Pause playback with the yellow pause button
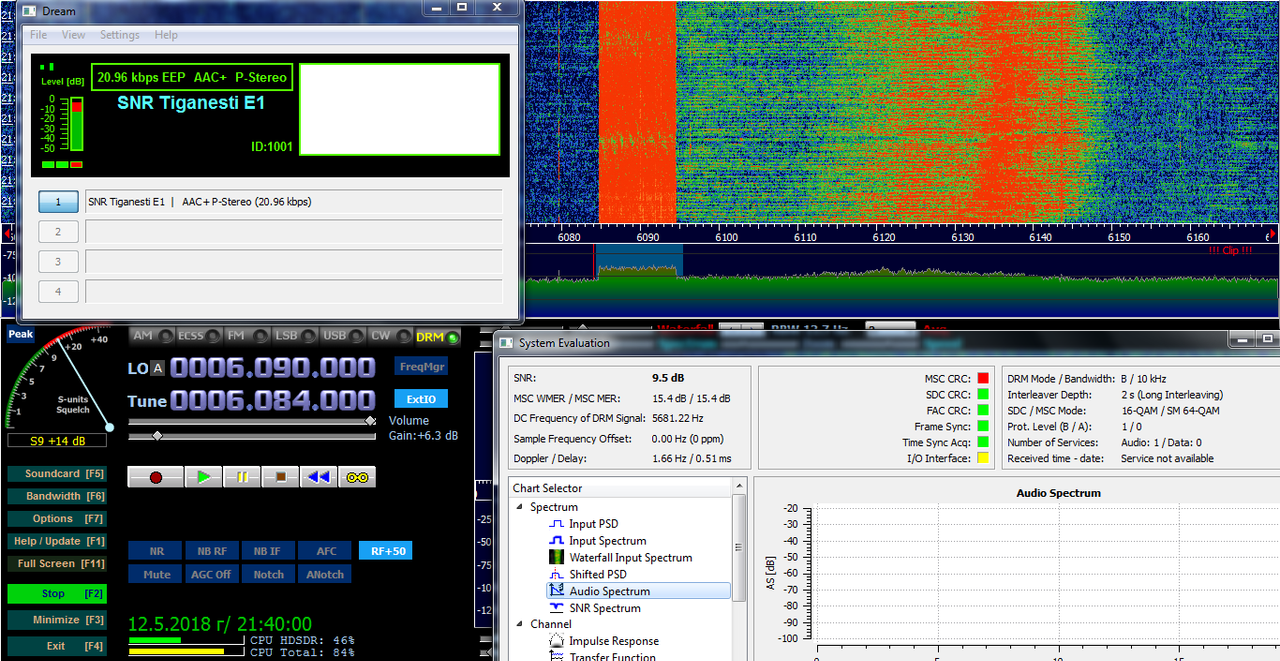Image resolution: width=1280 pixels, height=661 pixels. [x=241, y=477]
